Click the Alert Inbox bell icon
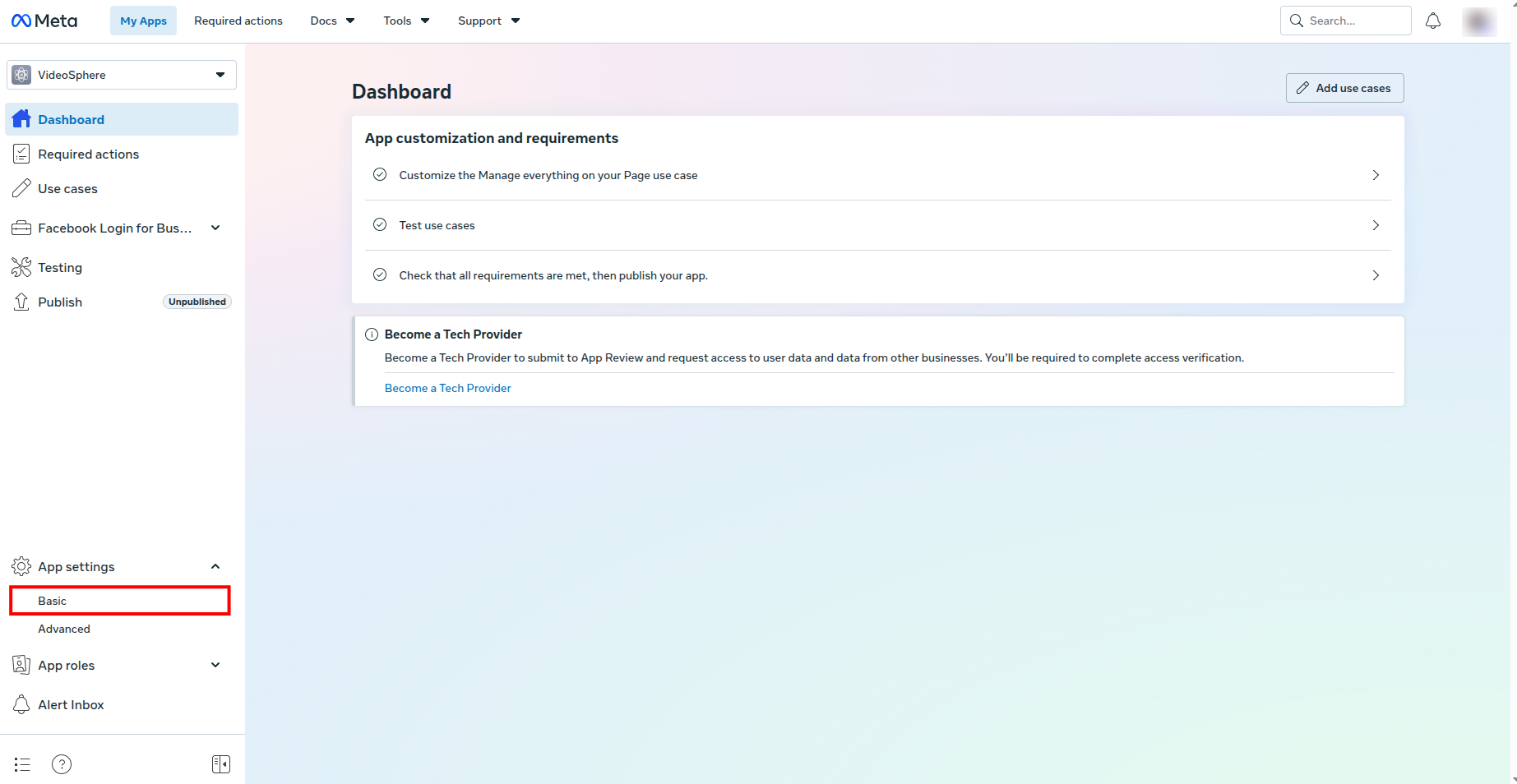The image size is (1517, 784). (21, 704)
